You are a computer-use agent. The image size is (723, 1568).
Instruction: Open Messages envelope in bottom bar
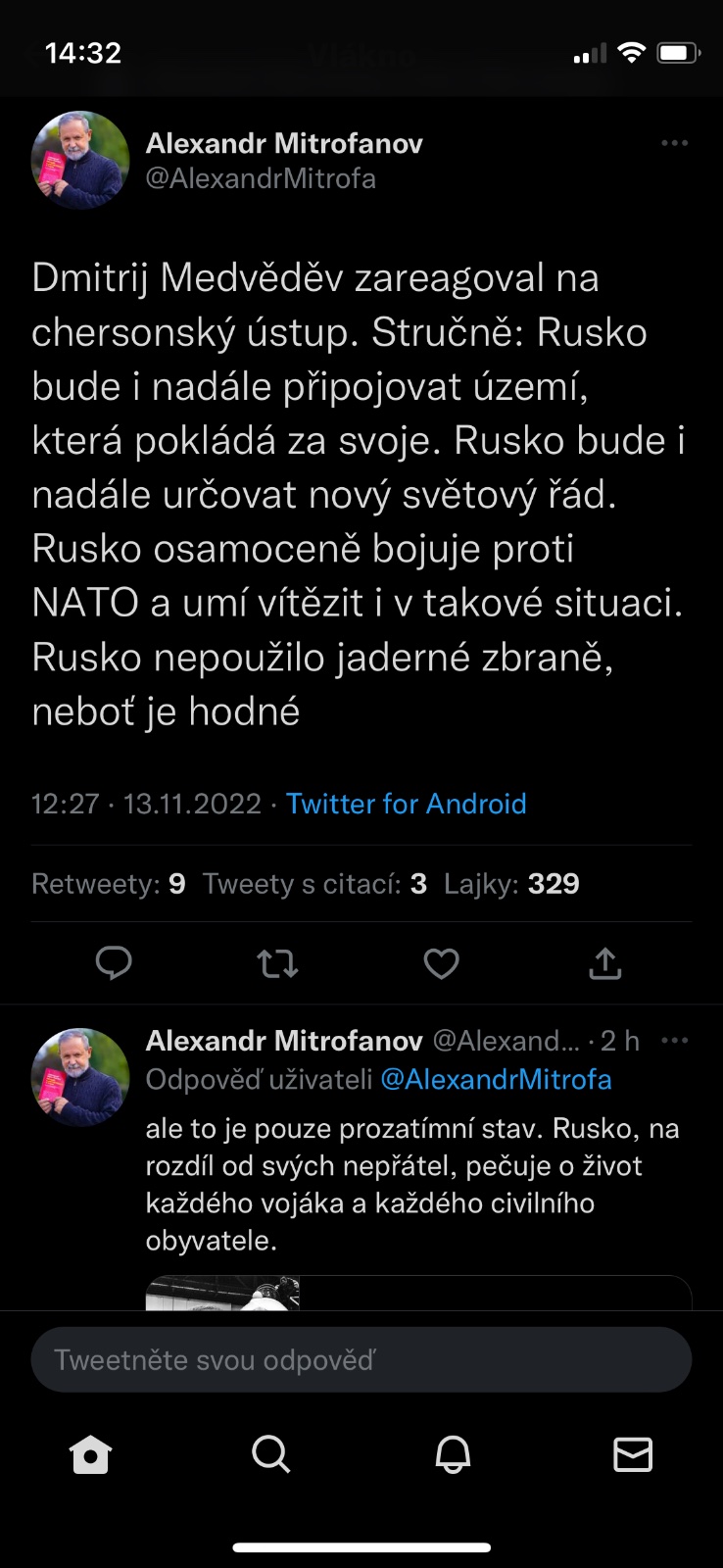[x=633, y=1454]
